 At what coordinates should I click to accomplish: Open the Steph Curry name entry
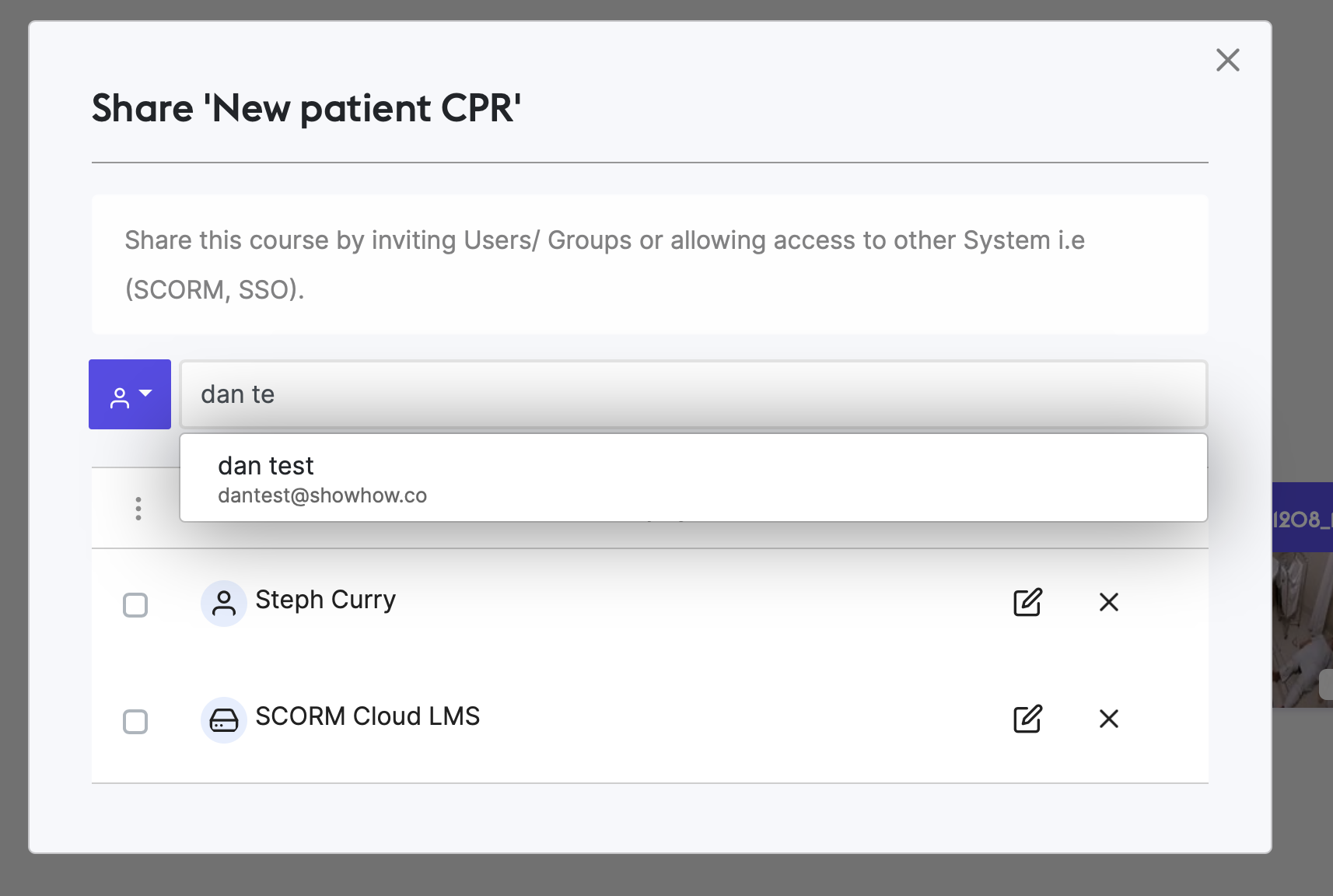pyautogui.click(x=326, y=600)
